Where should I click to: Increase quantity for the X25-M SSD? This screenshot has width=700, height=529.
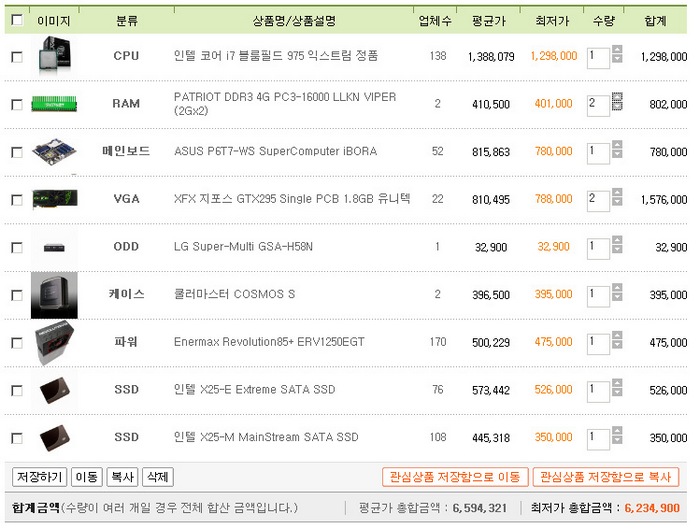click(617, 431)
